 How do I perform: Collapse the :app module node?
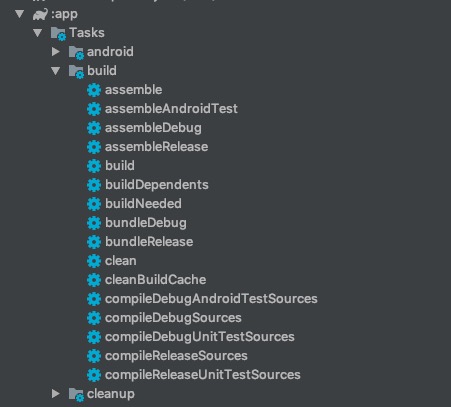pos(20,14)
